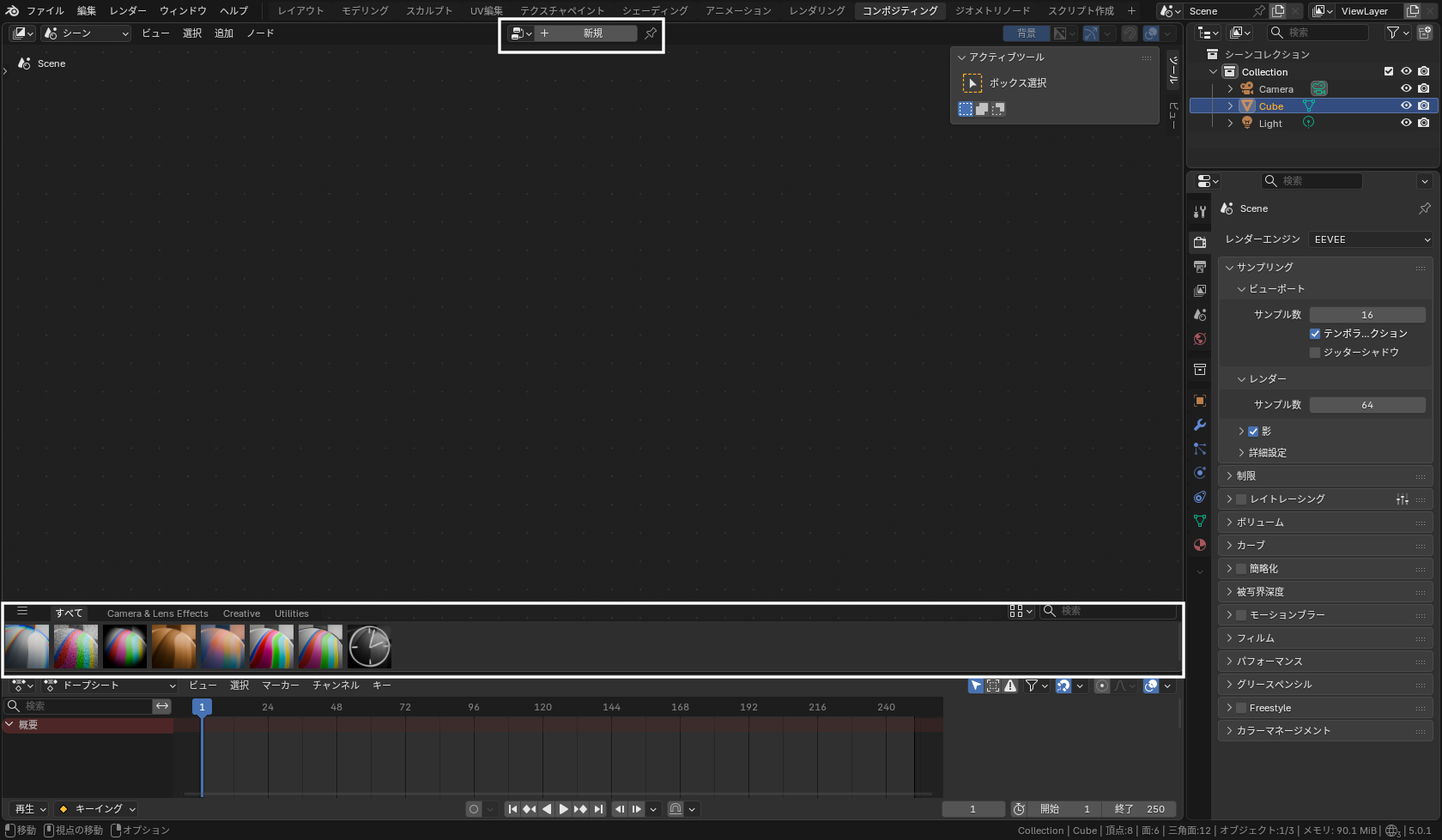This screenshot has height=840, width=1442.
Task: Open the キーイング popover
Action: tap(96, 809)
